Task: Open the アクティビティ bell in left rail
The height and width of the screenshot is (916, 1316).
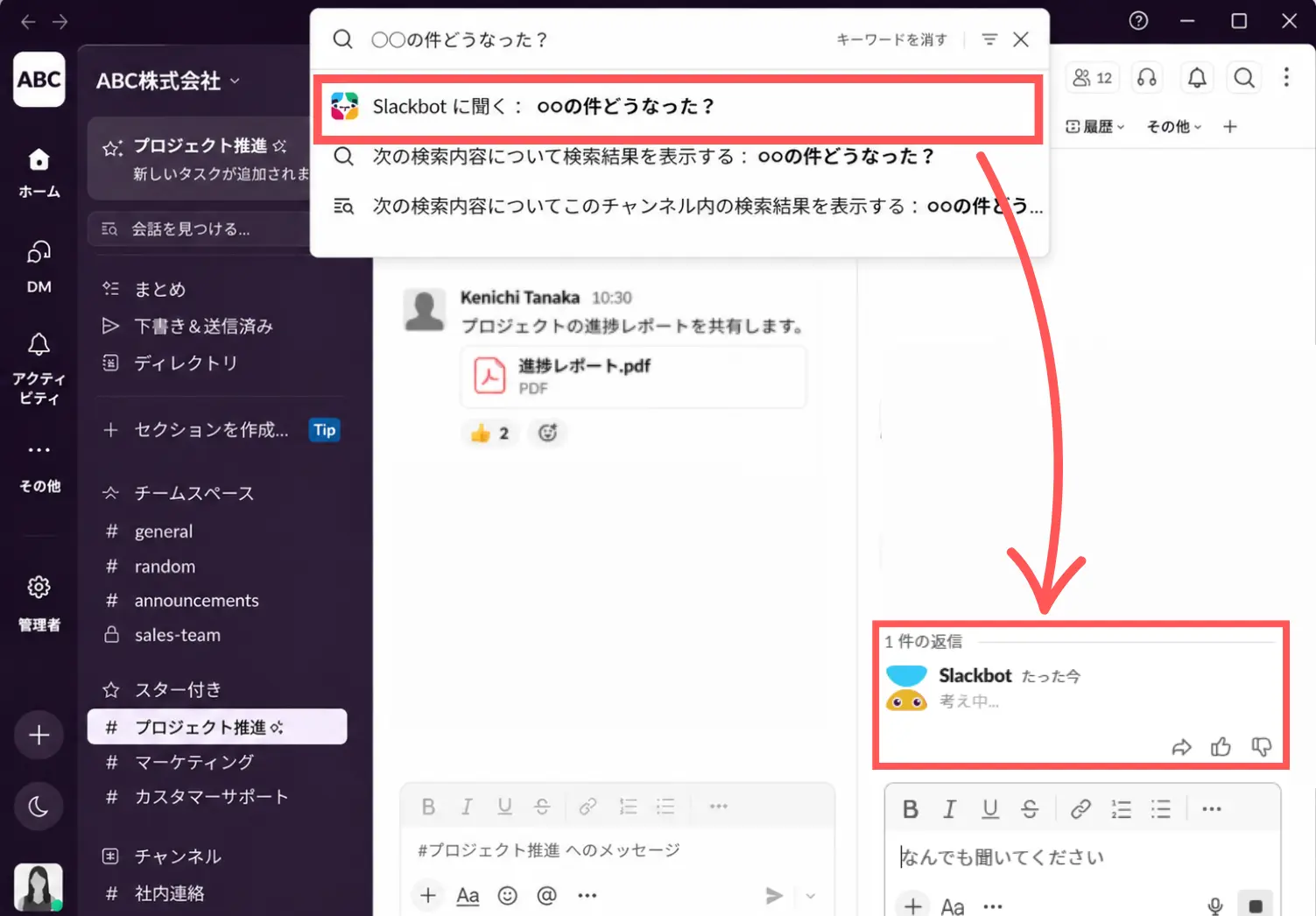Action: tap(39, 368)
